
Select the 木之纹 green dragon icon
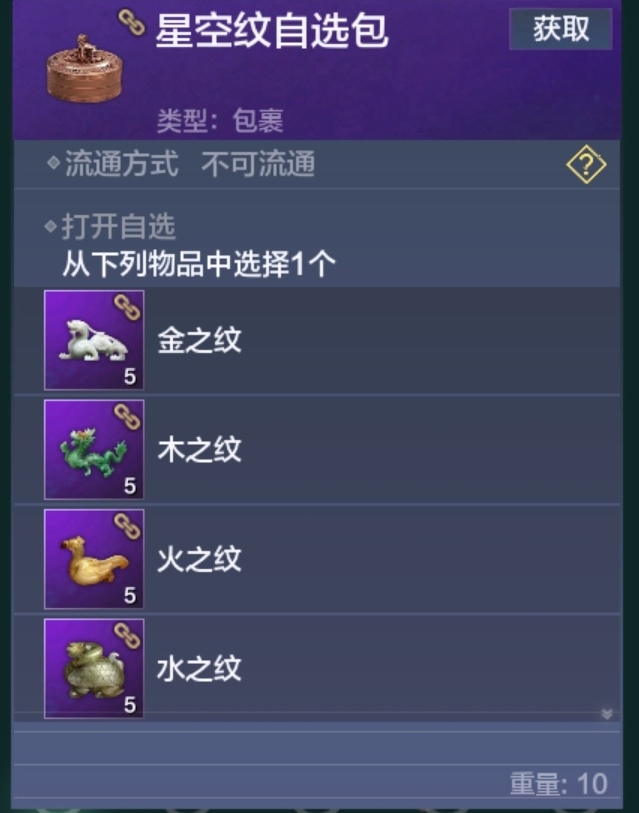click(x=94, y=450)
